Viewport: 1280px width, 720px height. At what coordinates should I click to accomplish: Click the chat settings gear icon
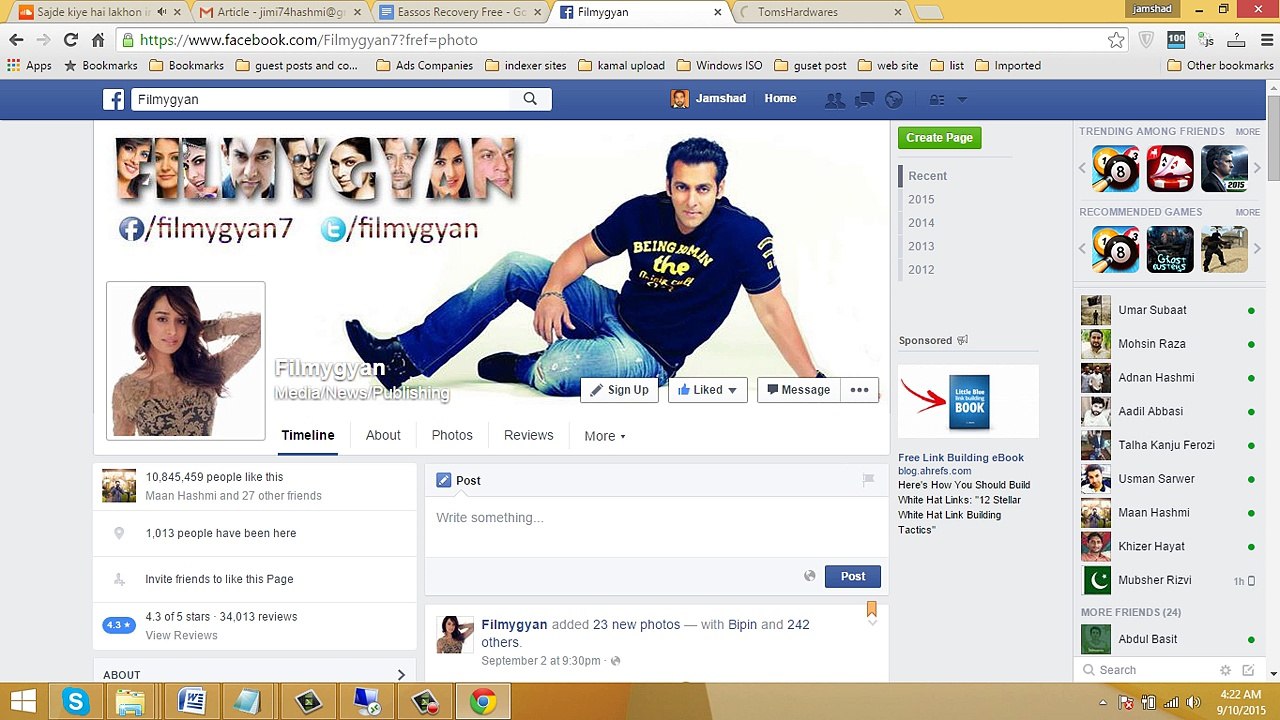pyautogui.click(x=1225, y=670)
